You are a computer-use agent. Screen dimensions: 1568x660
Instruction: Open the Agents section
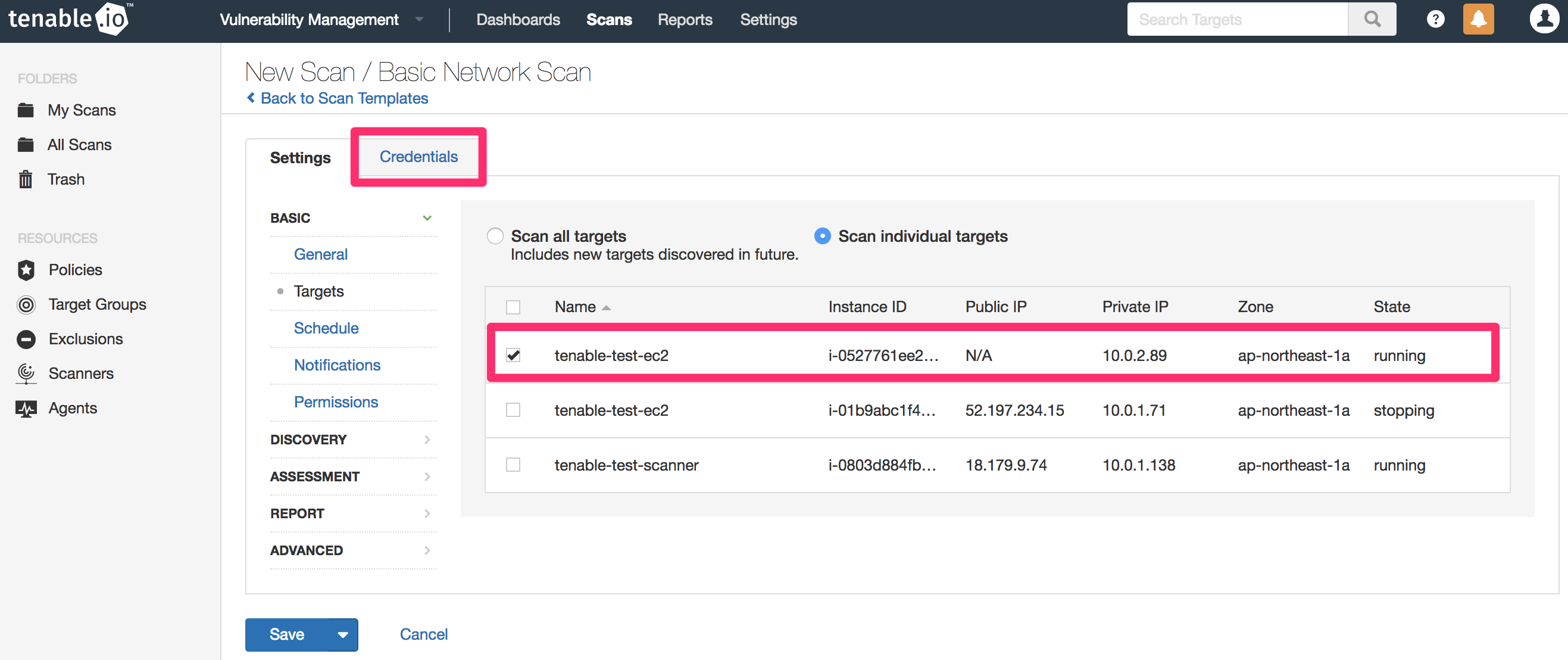[x=73, y=408]
